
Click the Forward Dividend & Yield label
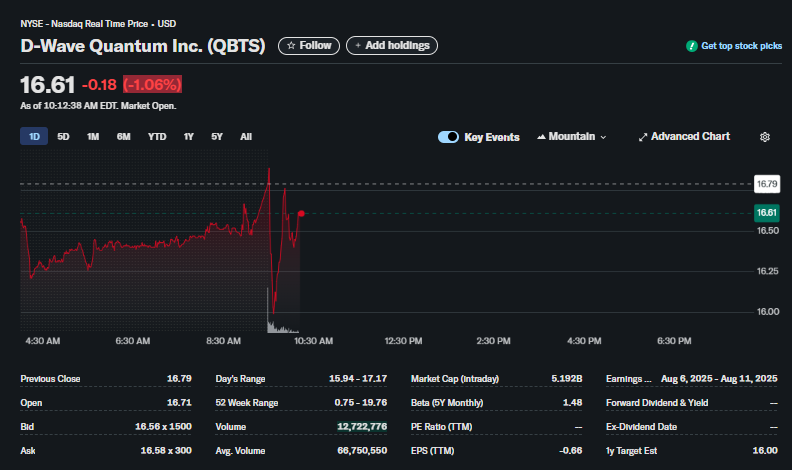tap(657, 403)
